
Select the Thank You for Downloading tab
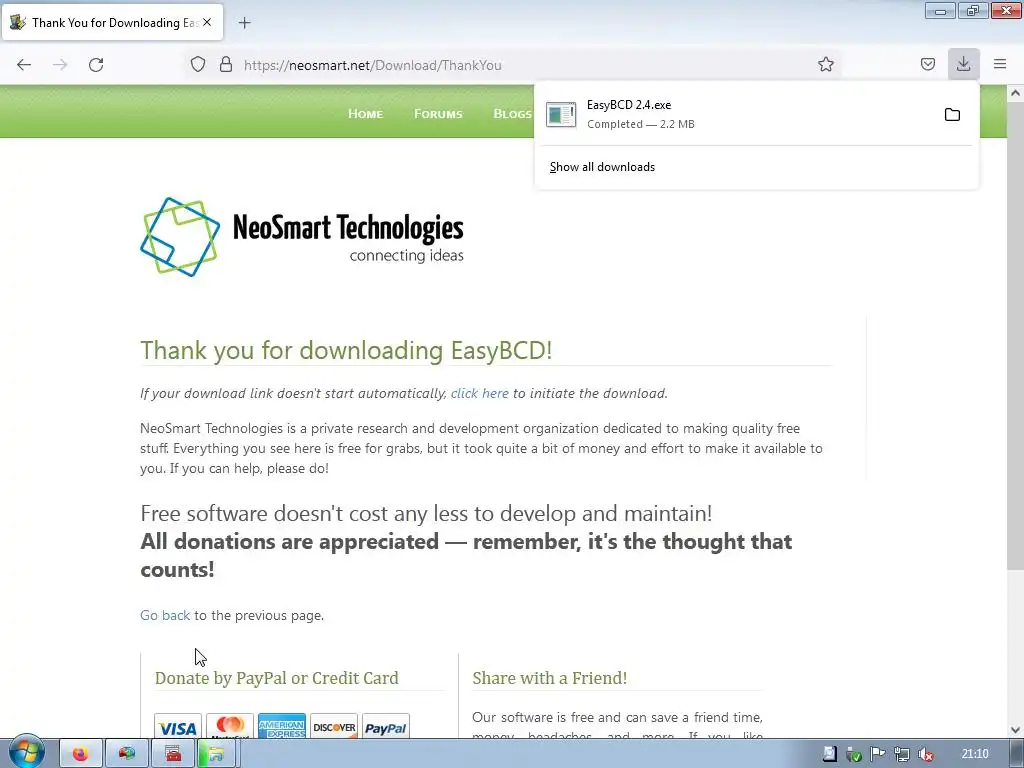112,22
